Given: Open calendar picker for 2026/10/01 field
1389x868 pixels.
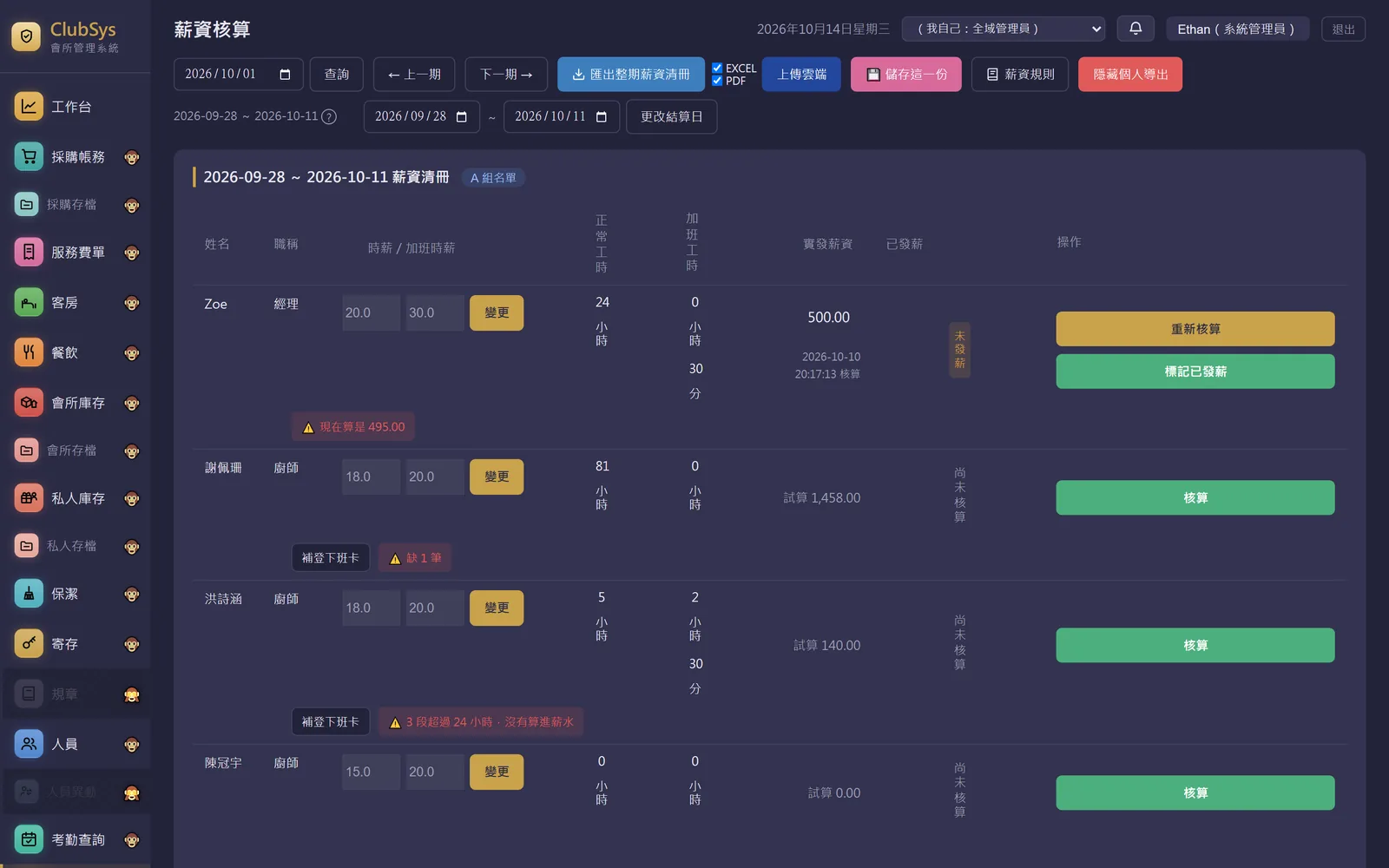Looking at the screenshot, I should click(285, 74).
